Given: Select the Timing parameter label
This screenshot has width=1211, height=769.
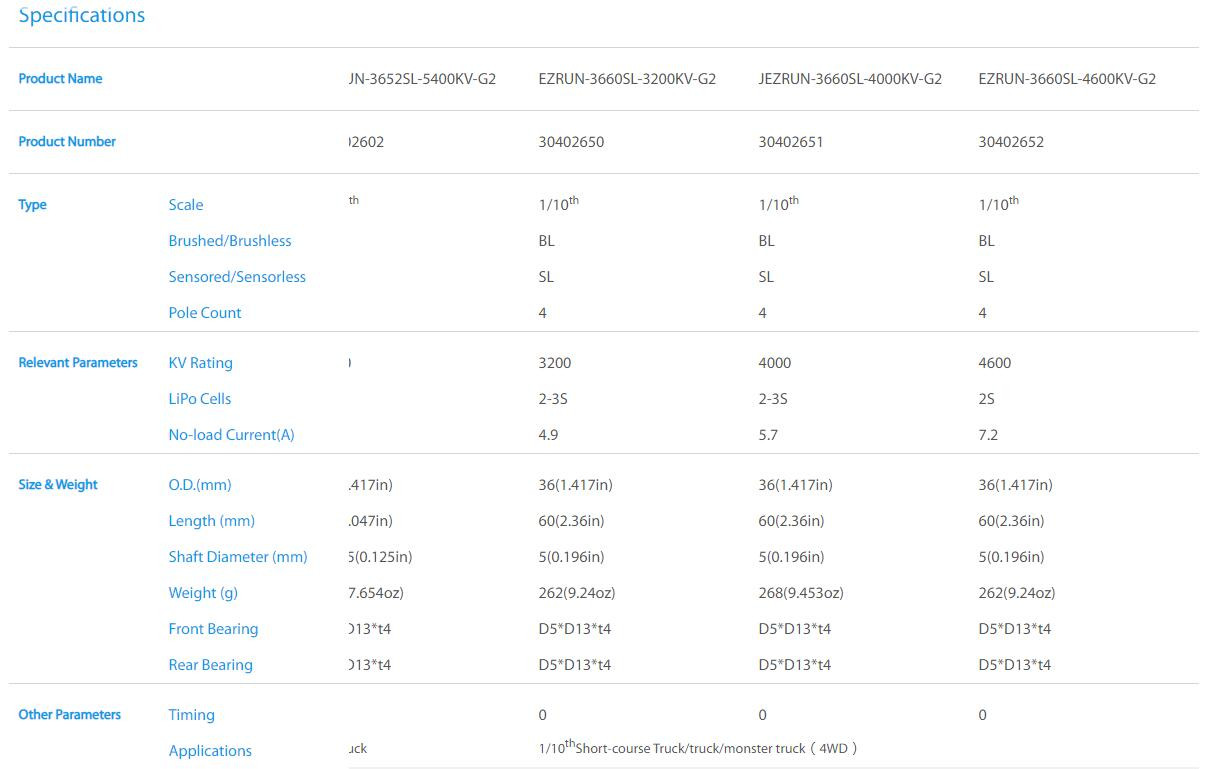Looking at the screenshot, I should point(191,715).
